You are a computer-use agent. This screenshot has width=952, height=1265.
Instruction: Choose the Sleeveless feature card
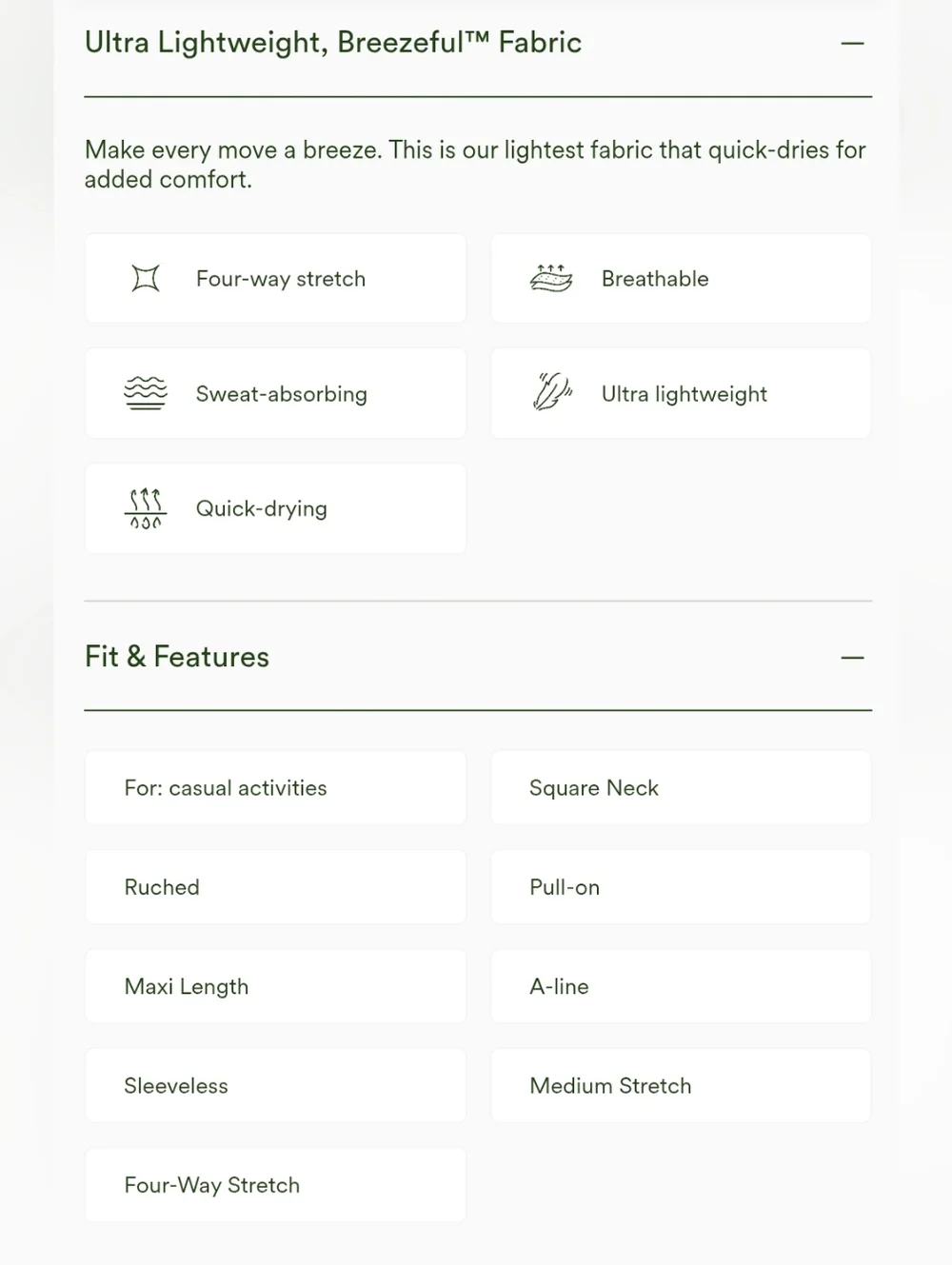pos(276,1086)
